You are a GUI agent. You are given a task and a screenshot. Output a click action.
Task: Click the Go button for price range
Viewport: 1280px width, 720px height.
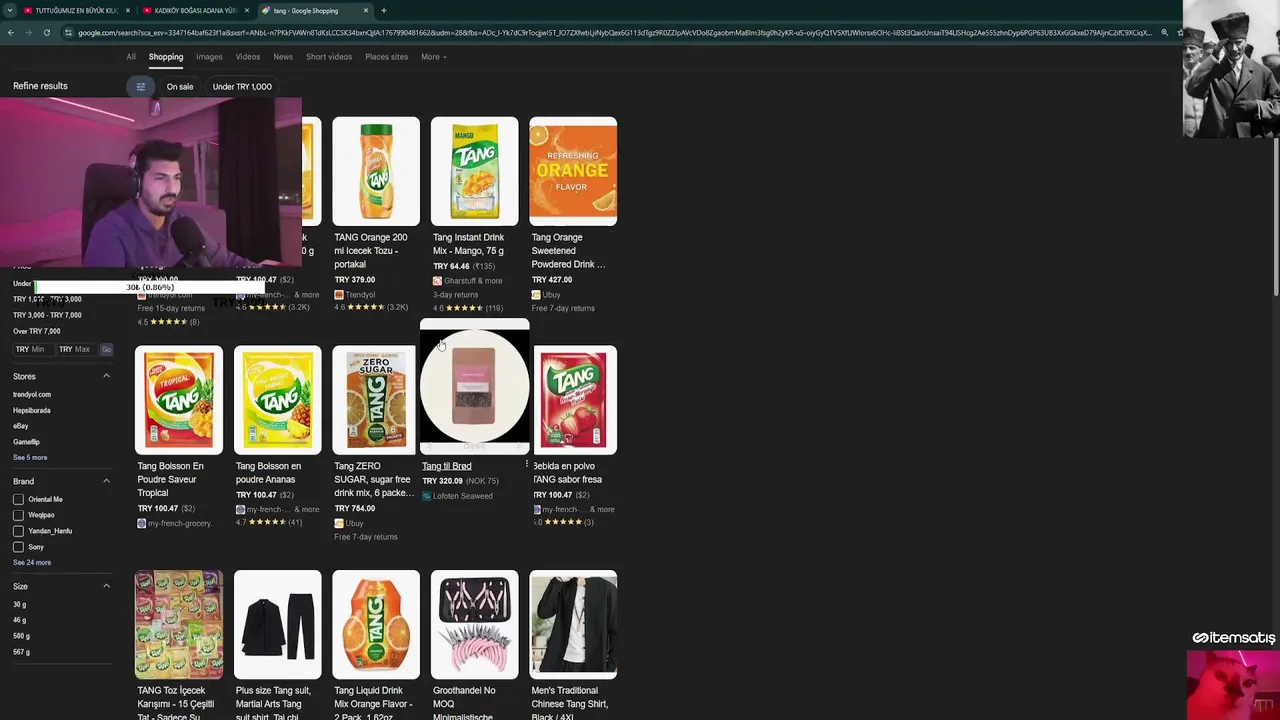pyautogui.click(x=106, y=349)
